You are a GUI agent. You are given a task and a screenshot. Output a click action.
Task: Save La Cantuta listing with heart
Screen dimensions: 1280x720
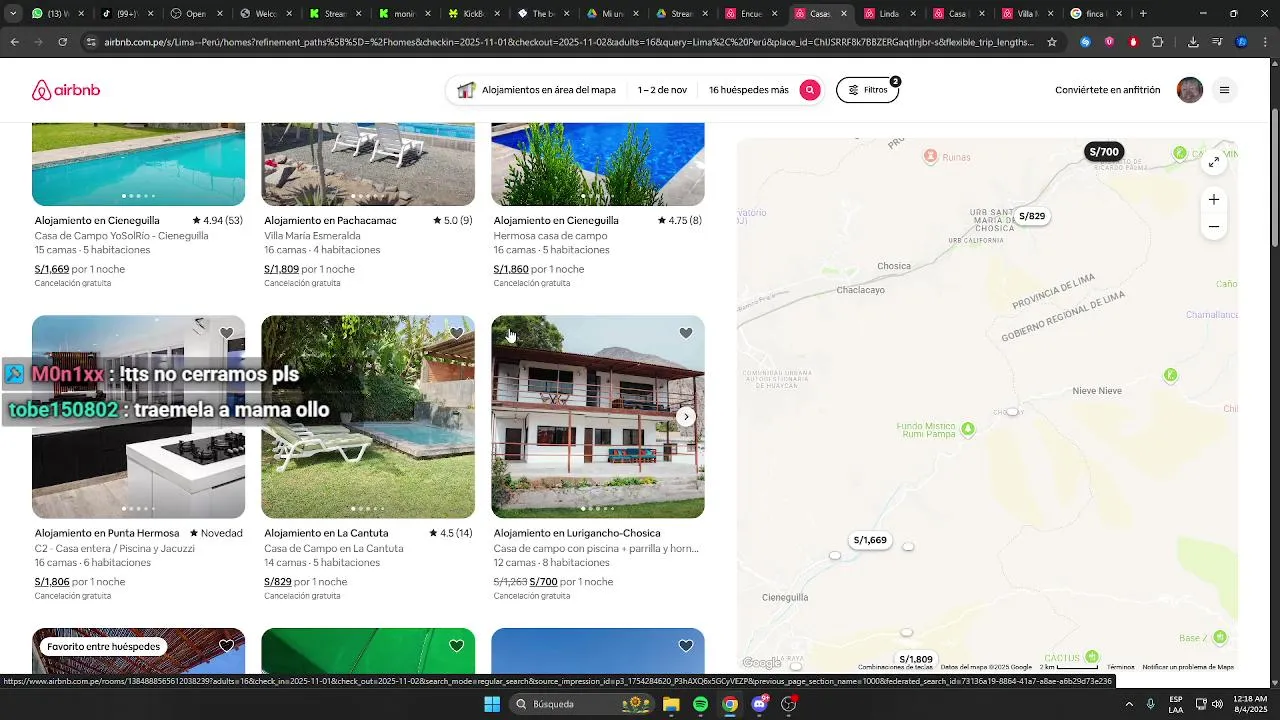point(456,334)
